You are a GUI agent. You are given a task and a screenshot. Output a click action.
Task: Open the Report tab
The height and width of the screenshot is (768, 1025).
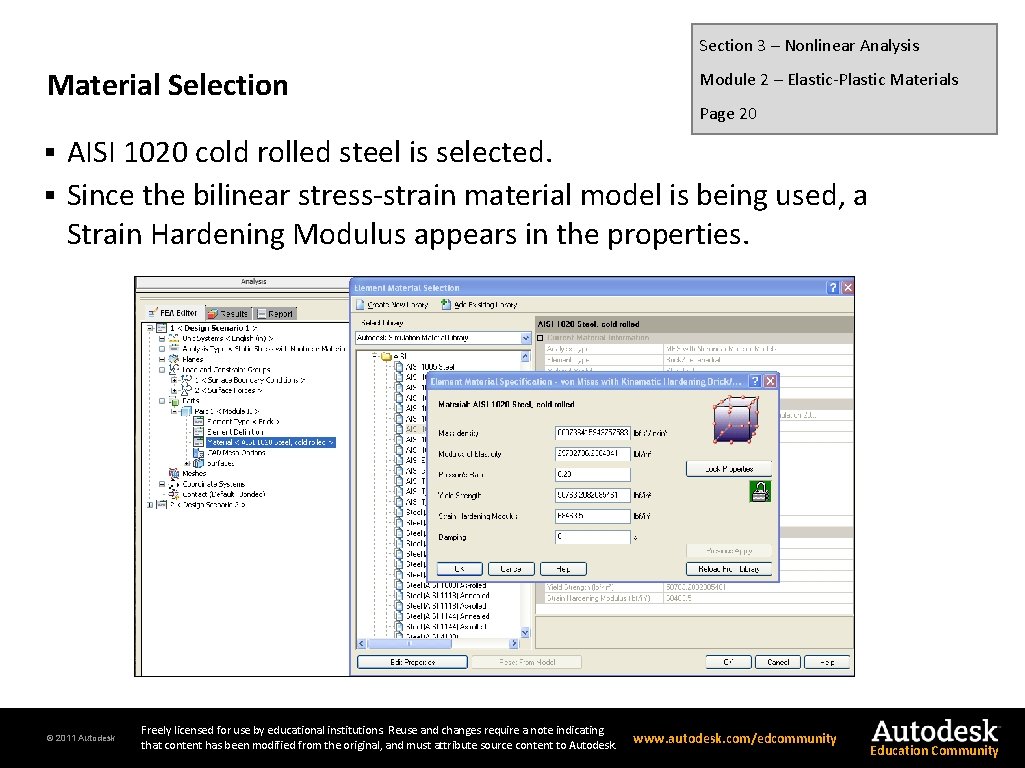click(275, 314)
